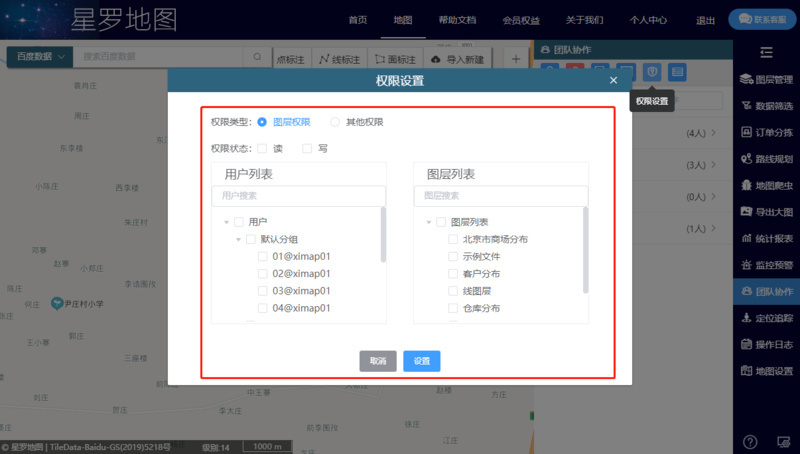
Task: Open 操作日志 operation log
Action: tap(766, 345)
